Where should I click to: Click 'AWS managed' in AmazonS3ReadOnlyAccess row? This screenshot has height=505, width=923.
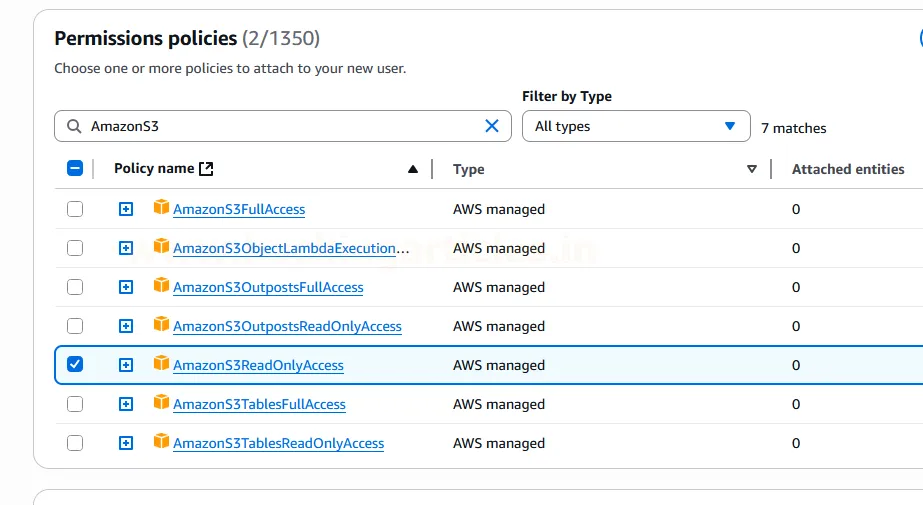tap(499, 366)
